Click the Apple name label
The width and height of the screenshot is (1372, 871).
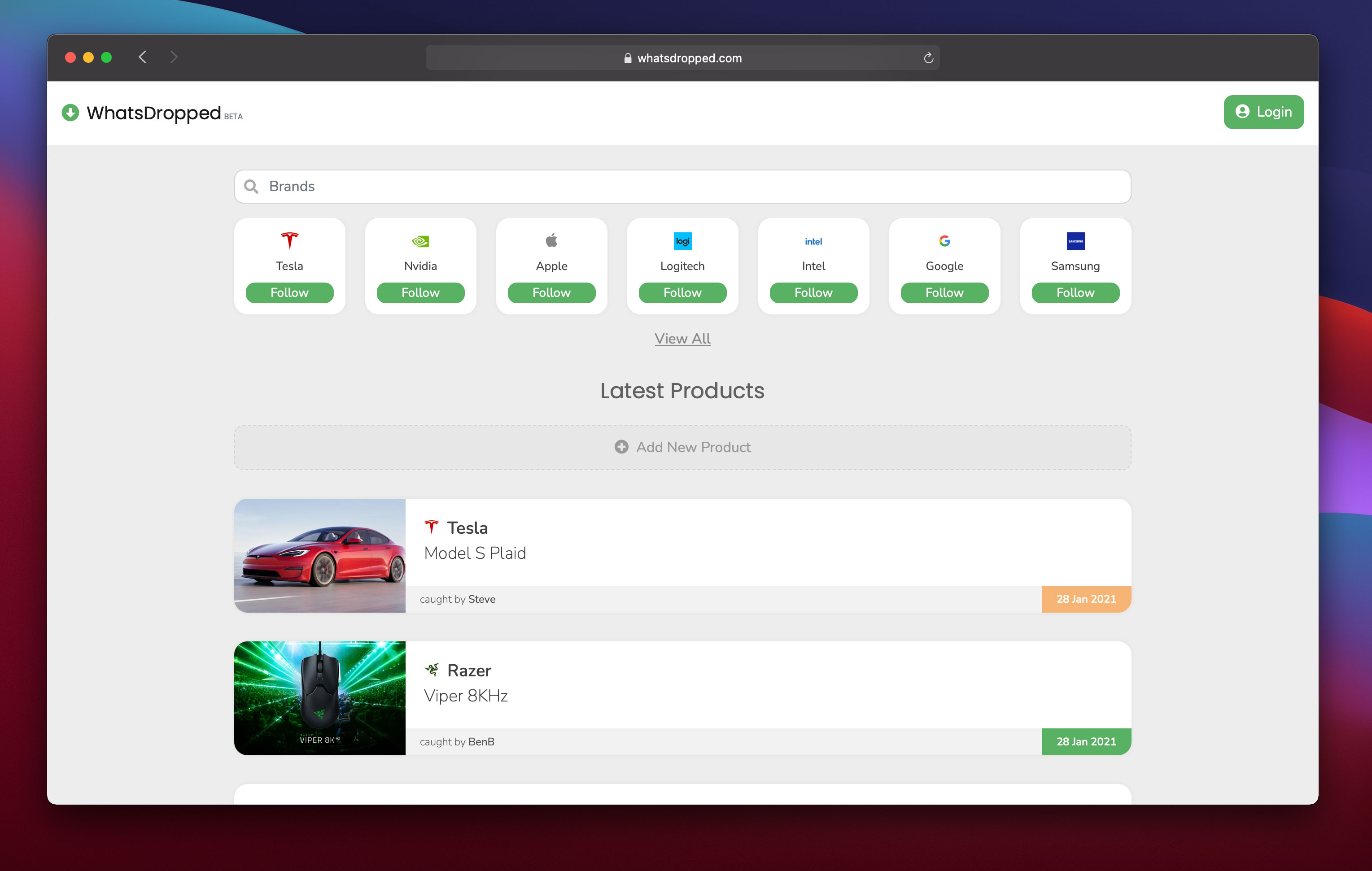coord(551,266)
